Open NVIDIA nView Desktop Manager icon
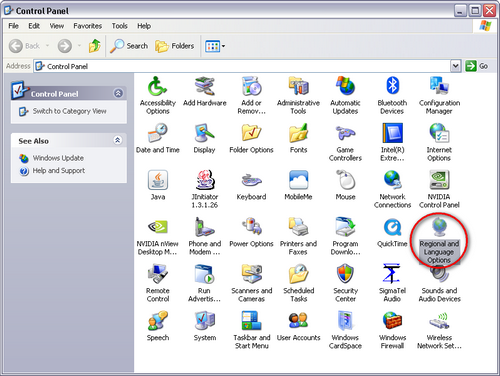Viewport: 500px width, 376px height. (157, 227)
